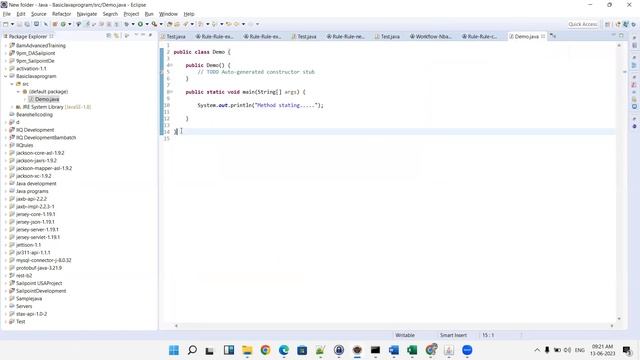Open File Explorer from the taskbar
Viewport: 640px width, 360px height.
click(x=247, y=350)
